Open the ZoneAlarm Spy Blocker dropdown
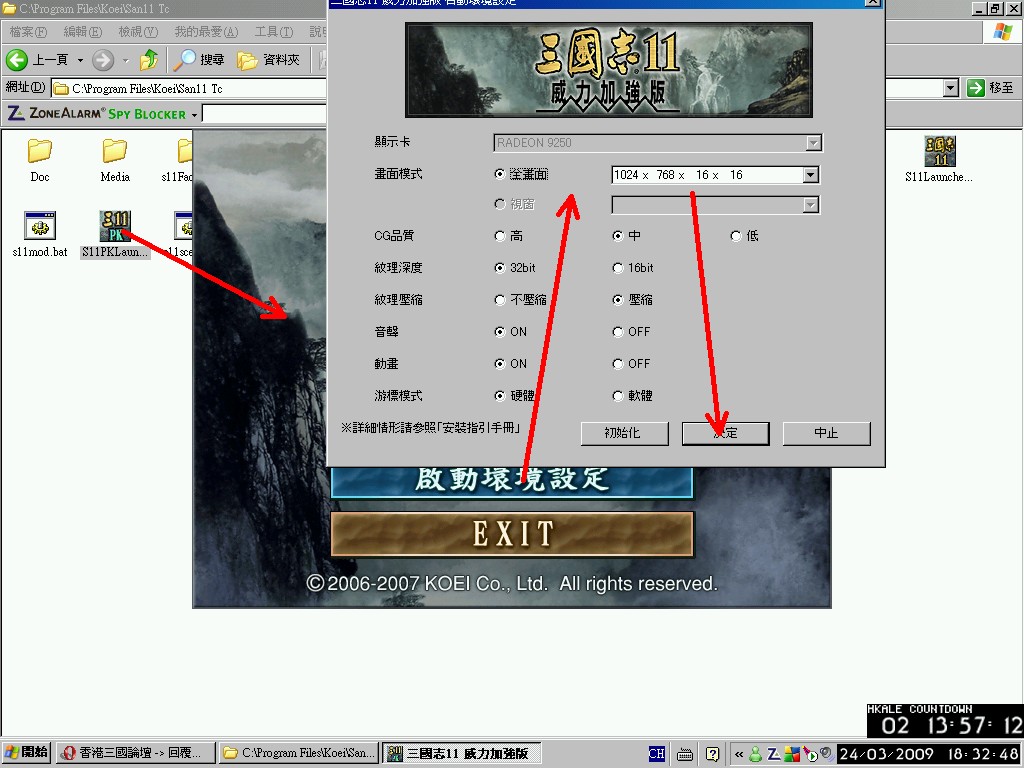Viewport: 1024px width, 768px height. coord(194,115)
